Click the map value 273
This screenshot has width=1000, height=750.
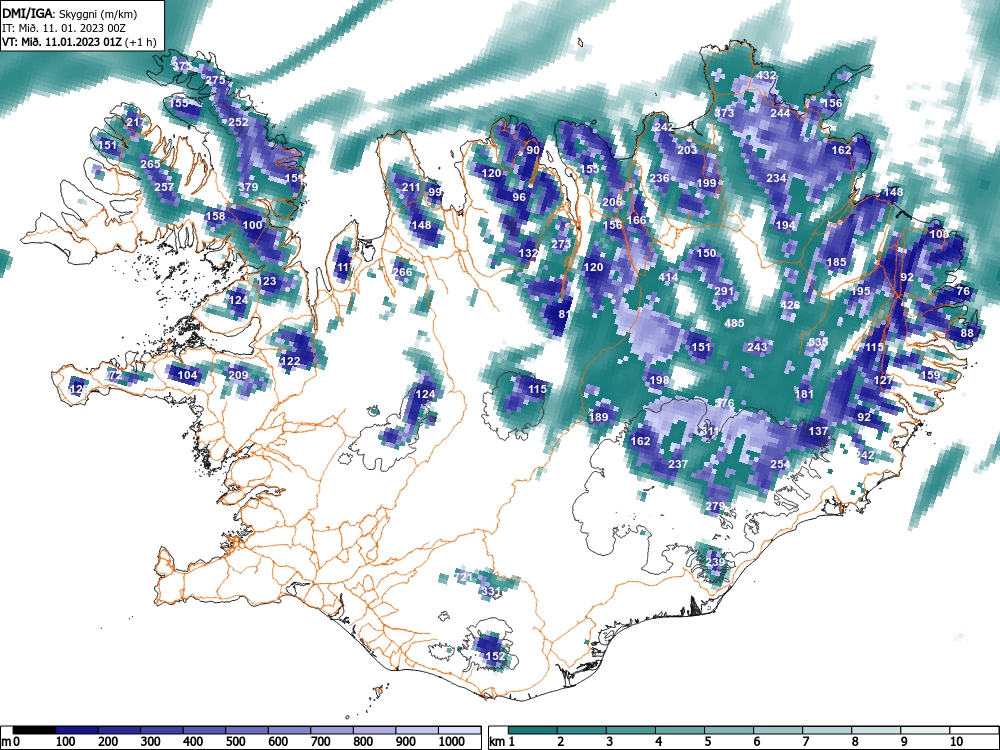(561, 244)
